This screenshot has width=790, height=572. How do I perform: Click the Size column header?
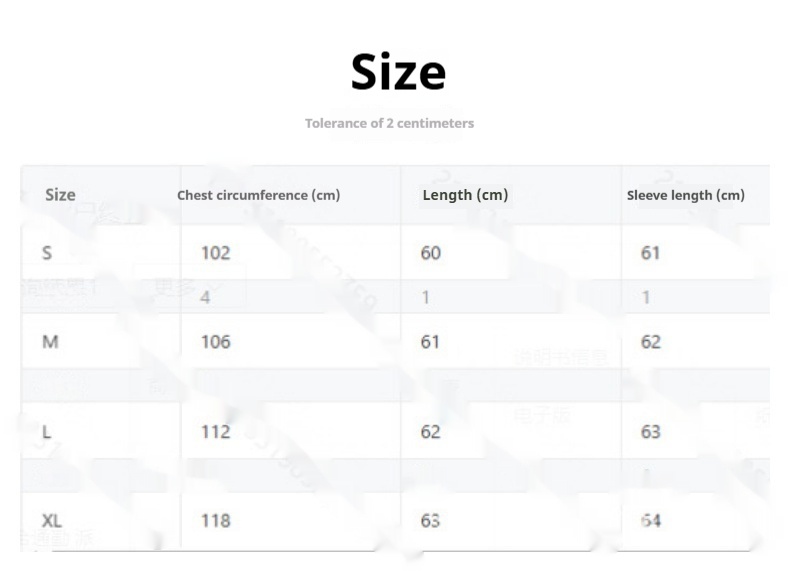tap(60, 195)
